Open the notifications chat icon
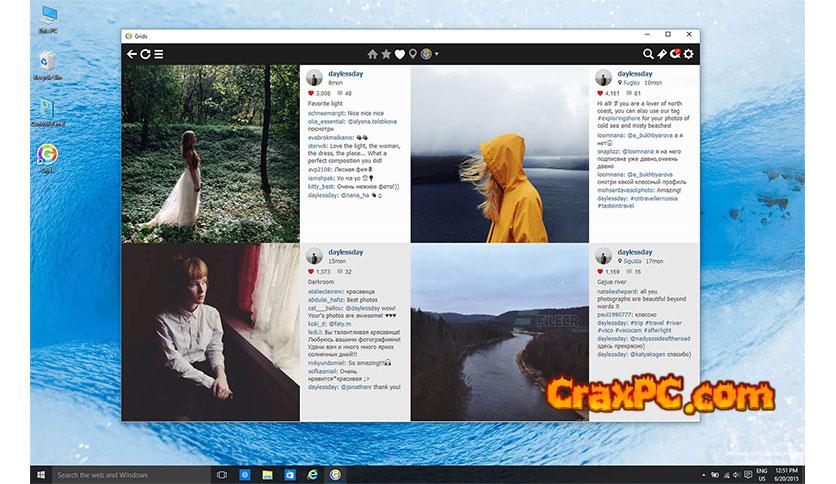Screen dimensions: 836x484 [x=675, y=54]
